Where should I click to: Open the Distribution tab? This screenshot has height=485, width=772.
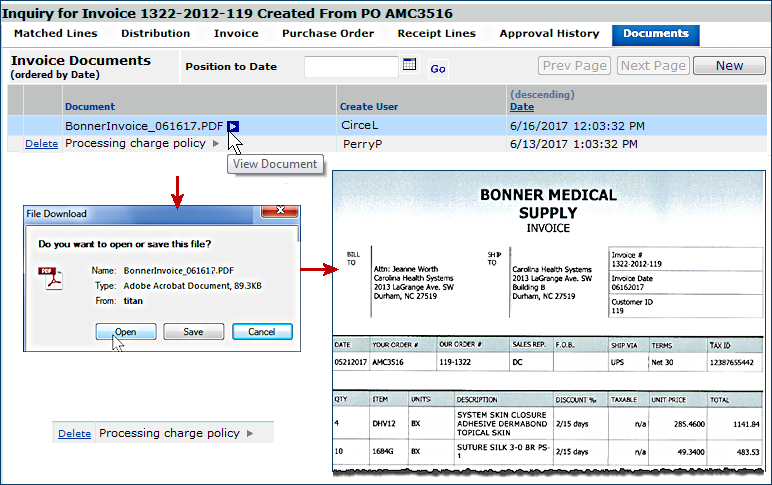[x=155, y=34]
